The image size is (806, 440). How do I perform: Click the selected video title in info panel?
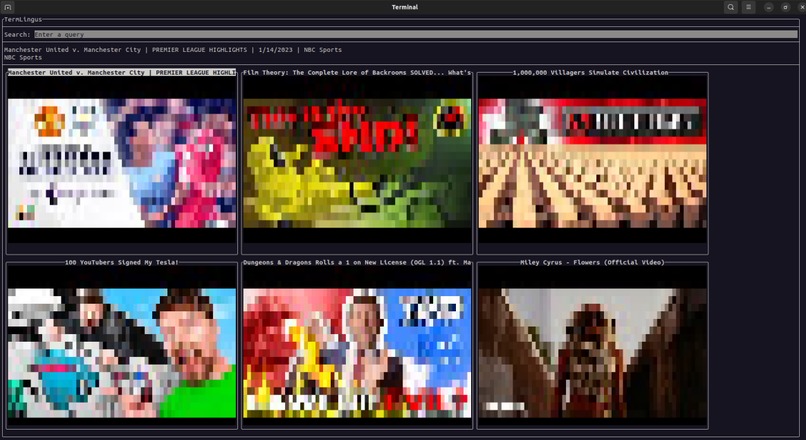[173, 50]
